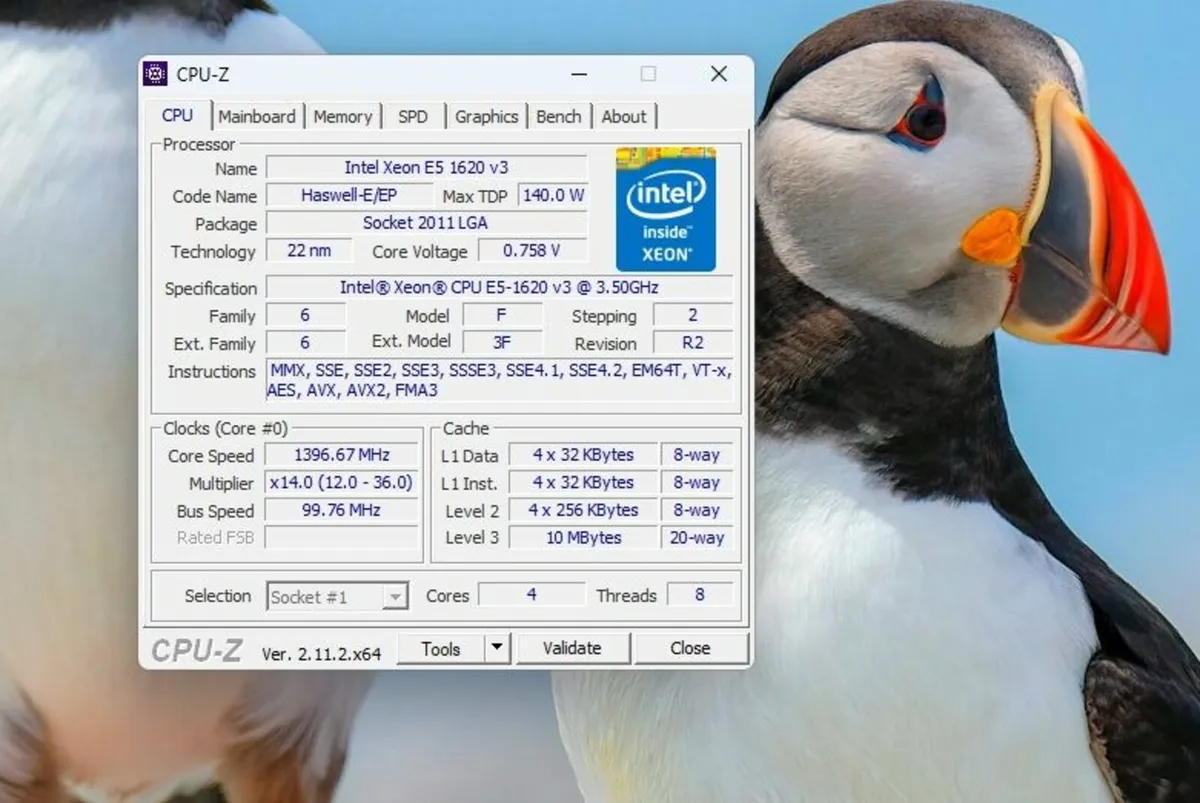
Task: Click the Threads count field
Action: pyautogui.click(x=700, y=595)
